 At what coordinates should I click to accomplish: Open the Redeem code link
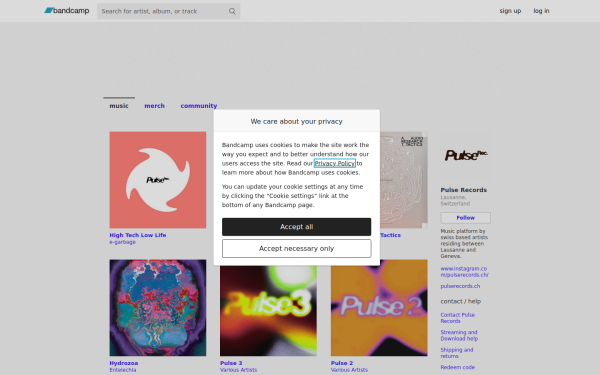click(x=458, y=367)
